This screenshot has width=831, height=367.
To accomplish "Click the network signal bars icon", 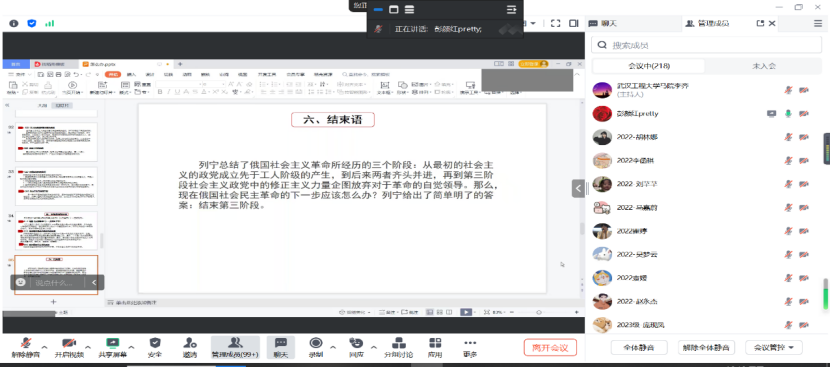I will tap(49, 23).
